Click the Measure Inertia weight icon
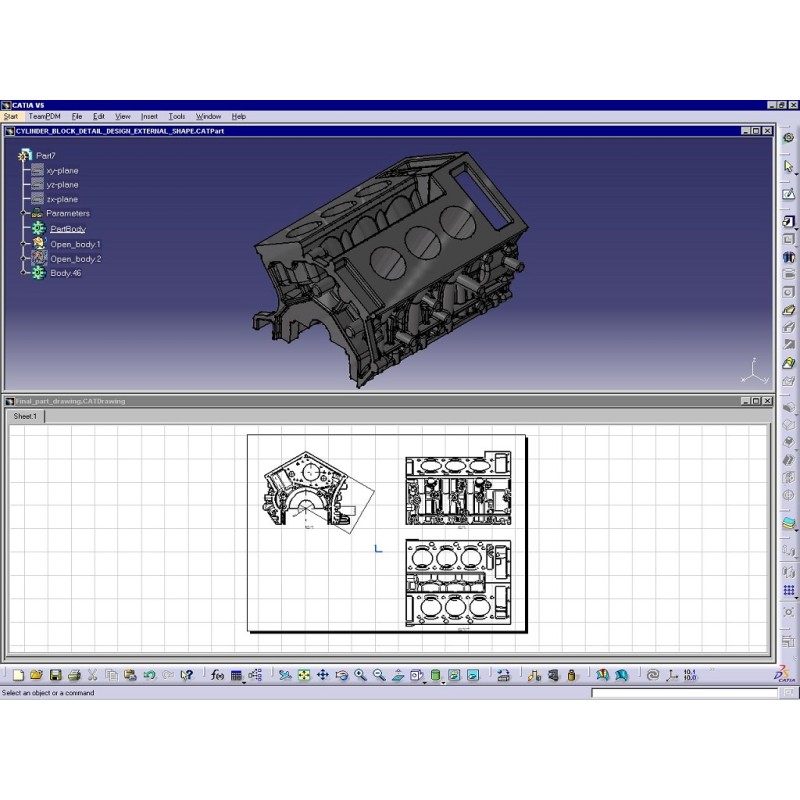 point(572,675)
